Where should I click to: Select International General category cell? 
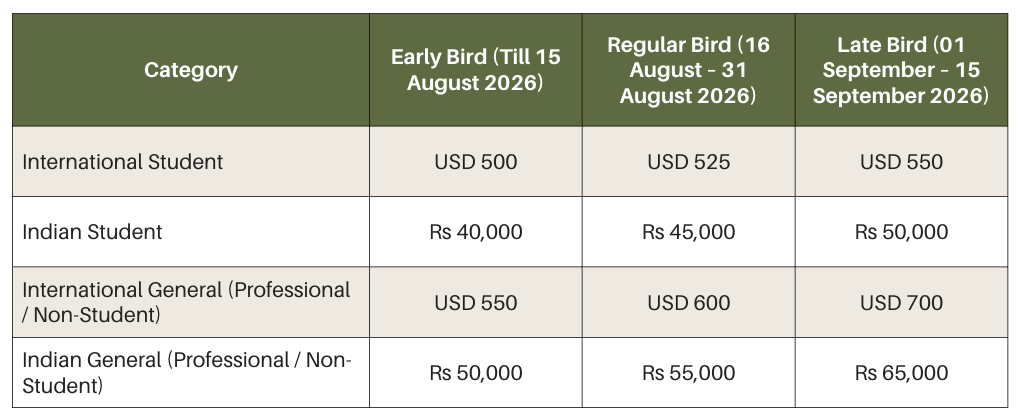[191, 302]
